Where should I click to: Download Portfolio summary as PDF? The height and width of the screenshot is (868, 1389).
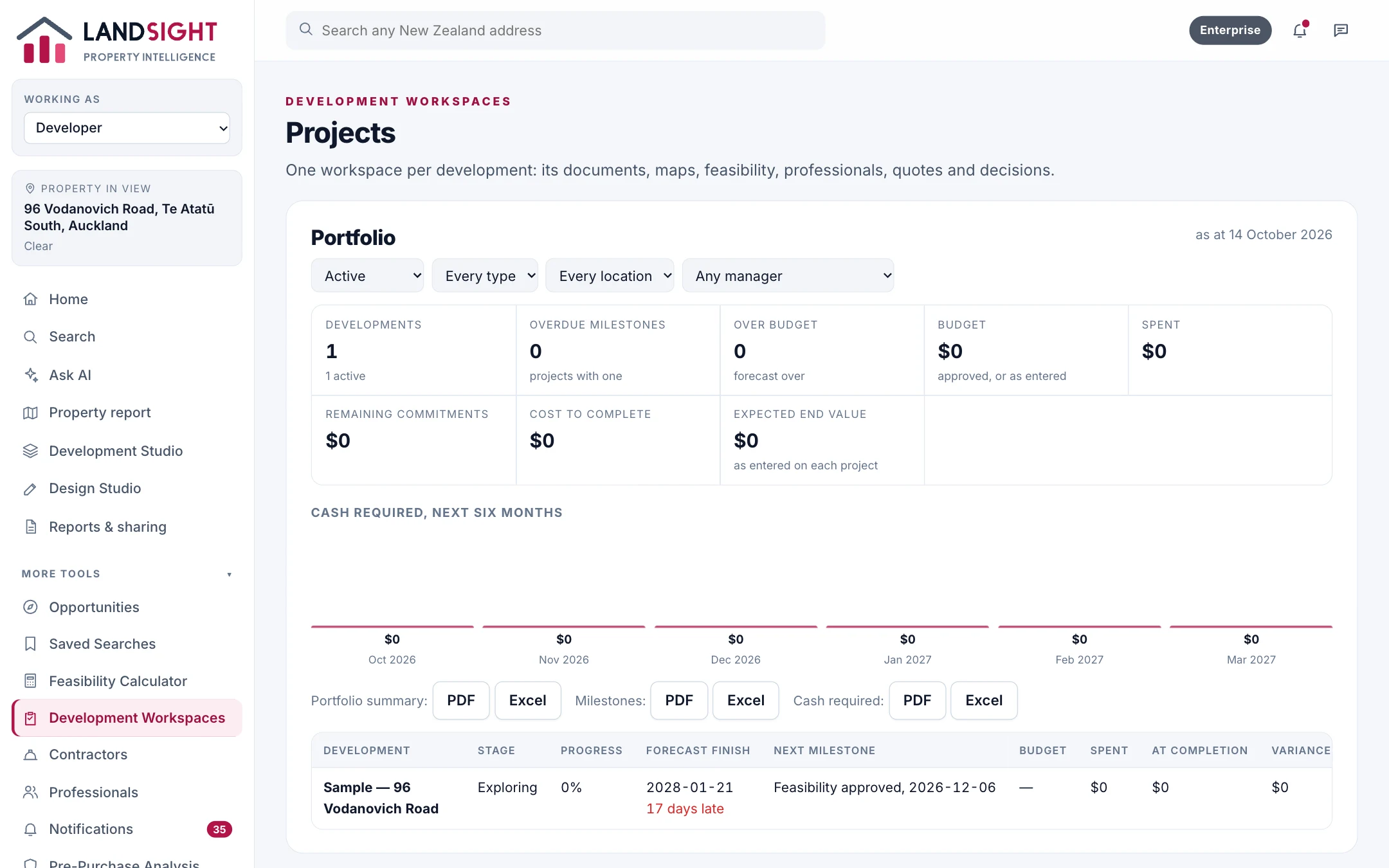[461, 700]
